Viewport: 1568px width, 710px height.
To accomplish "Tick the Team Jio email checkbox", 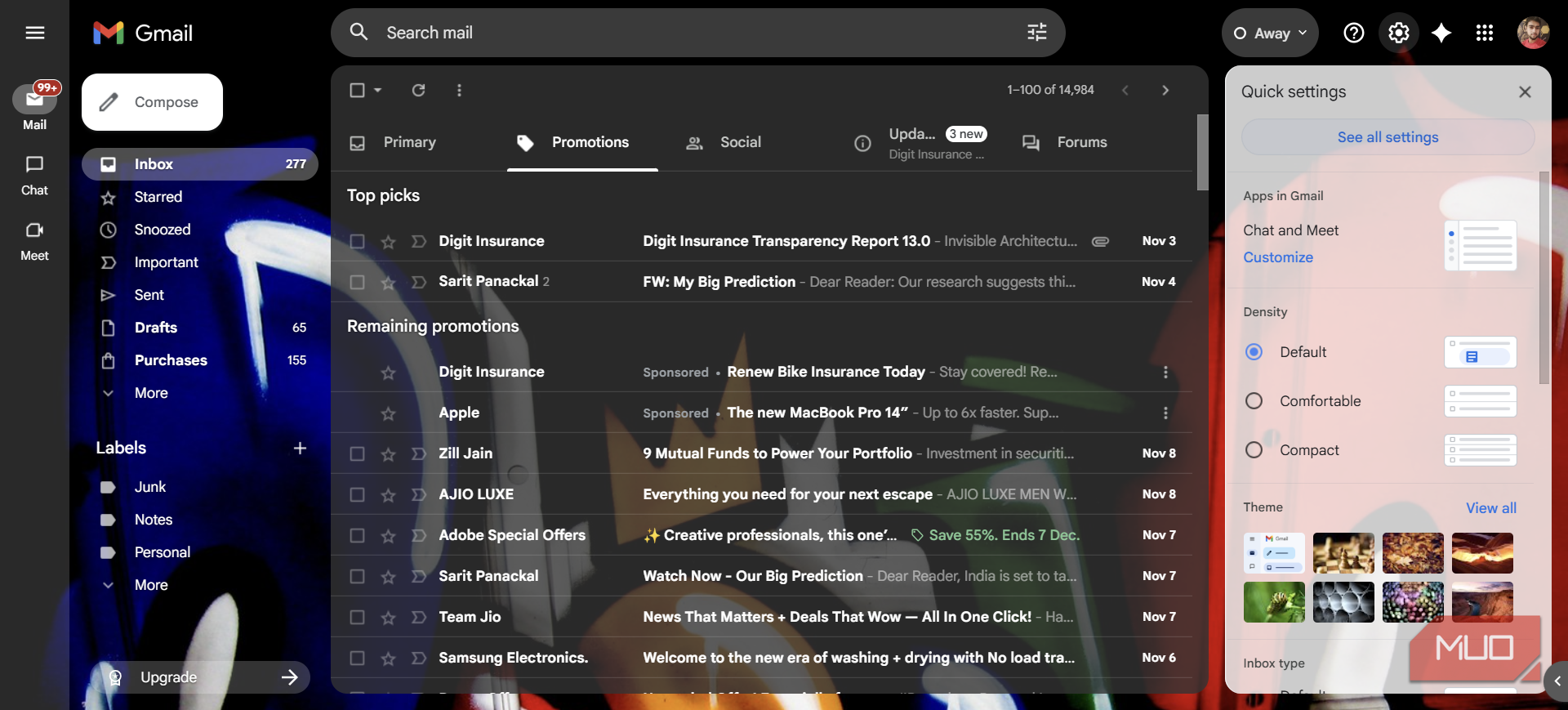I will [357, 617].
